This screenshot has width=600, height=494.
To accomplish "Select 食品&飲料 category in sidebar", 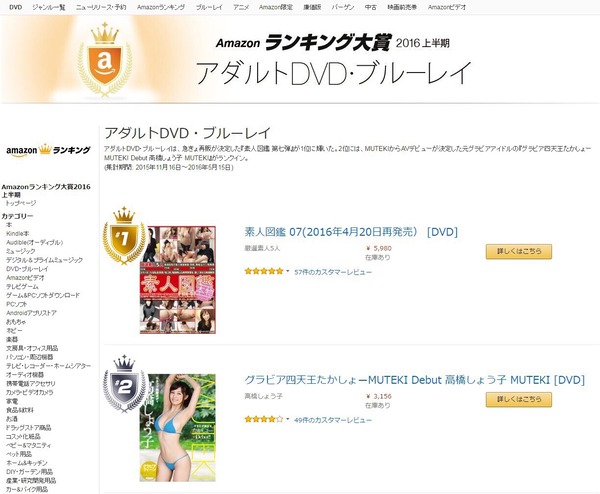I will coord(20,410).
